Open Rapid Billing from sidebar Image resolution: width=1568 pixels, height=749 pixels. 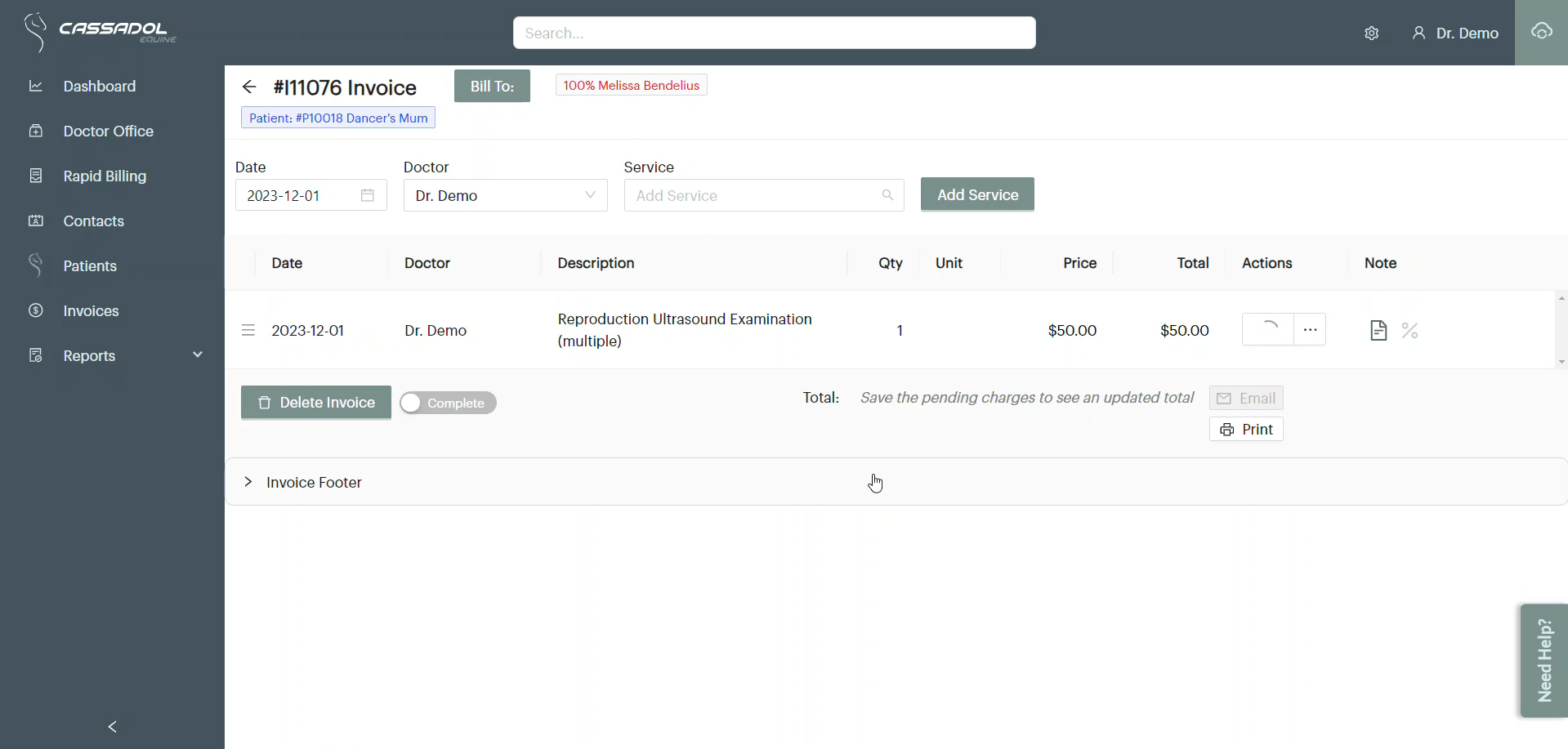tap(105, 176)
